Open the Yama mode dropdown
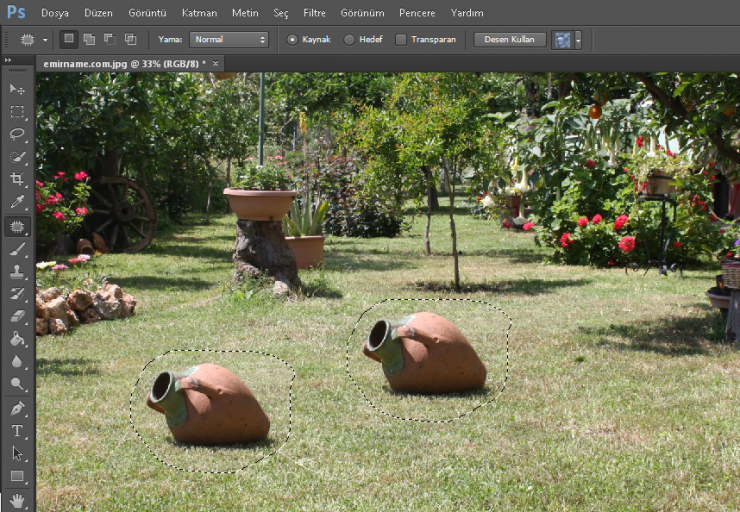 pyautogui.click(x=229, y=40)
